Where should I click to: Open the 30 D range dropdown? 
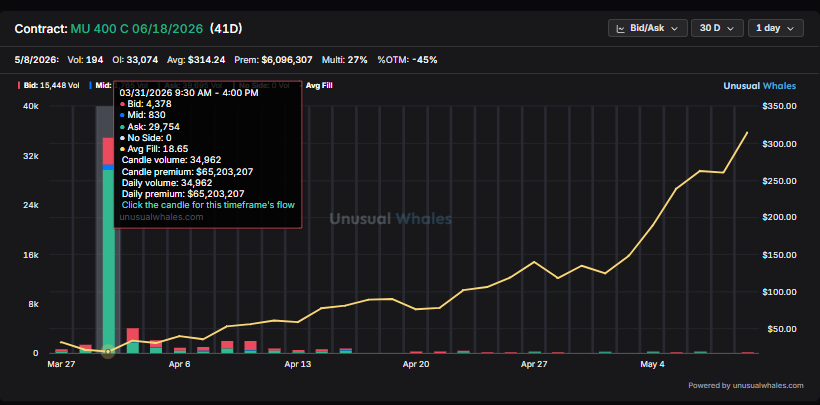(717, 28)
